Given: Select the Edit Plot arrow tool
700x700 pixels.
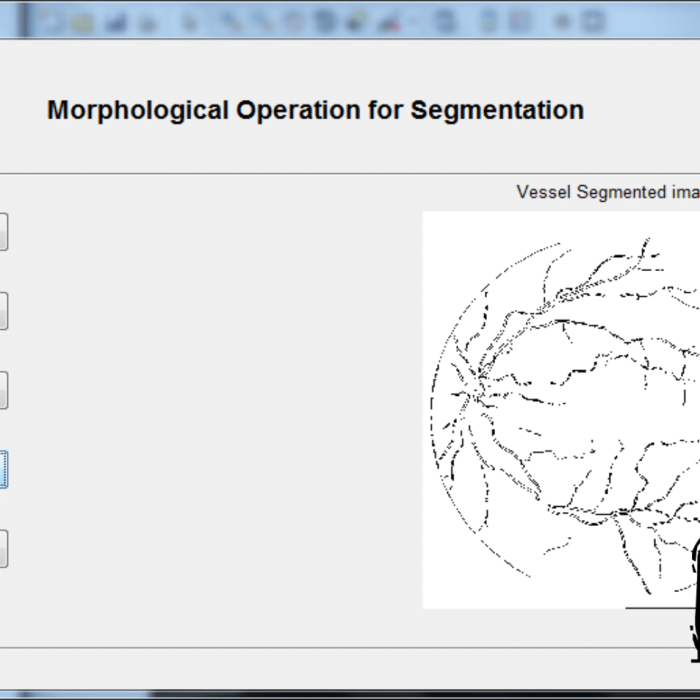Looking at the screenshot, I should pyautogui.click(x=191, y=20).
